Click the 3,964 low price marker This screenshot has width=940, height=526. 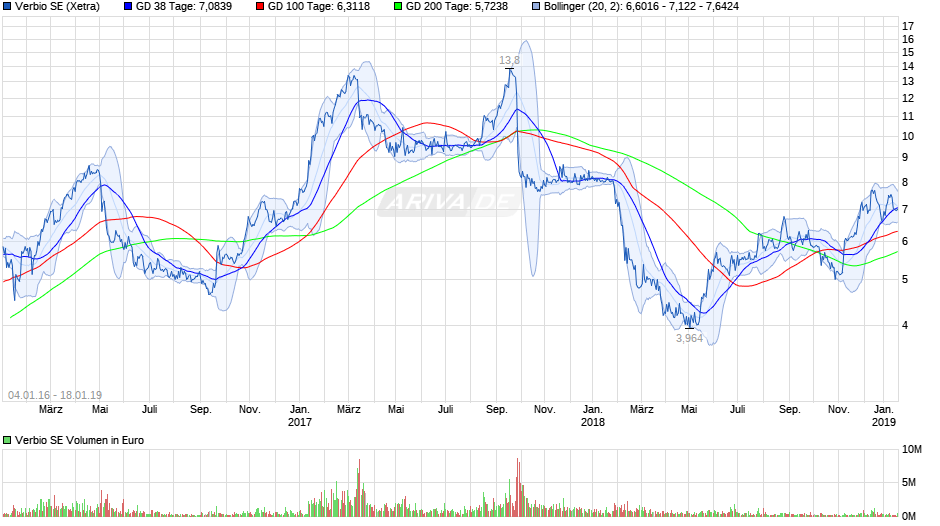click(x=689, y=338)
